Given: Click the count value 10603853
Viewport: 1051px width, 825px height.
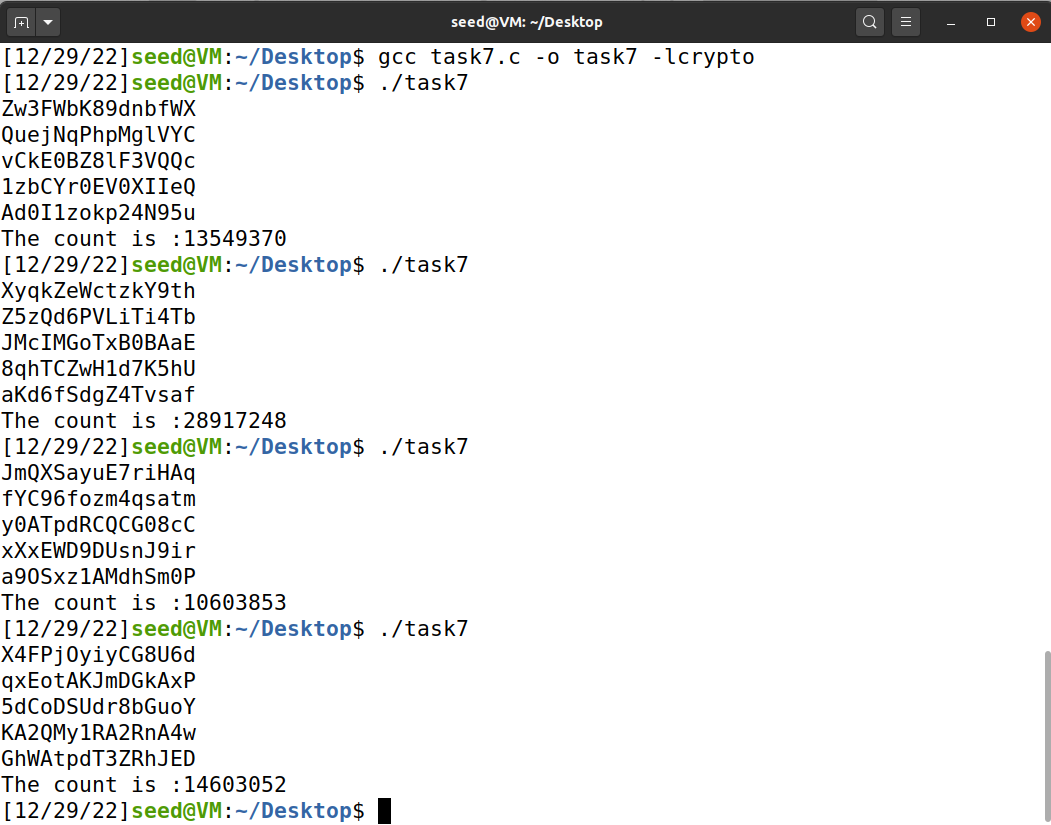Looking at the screenshot, I should pos(235,602).
